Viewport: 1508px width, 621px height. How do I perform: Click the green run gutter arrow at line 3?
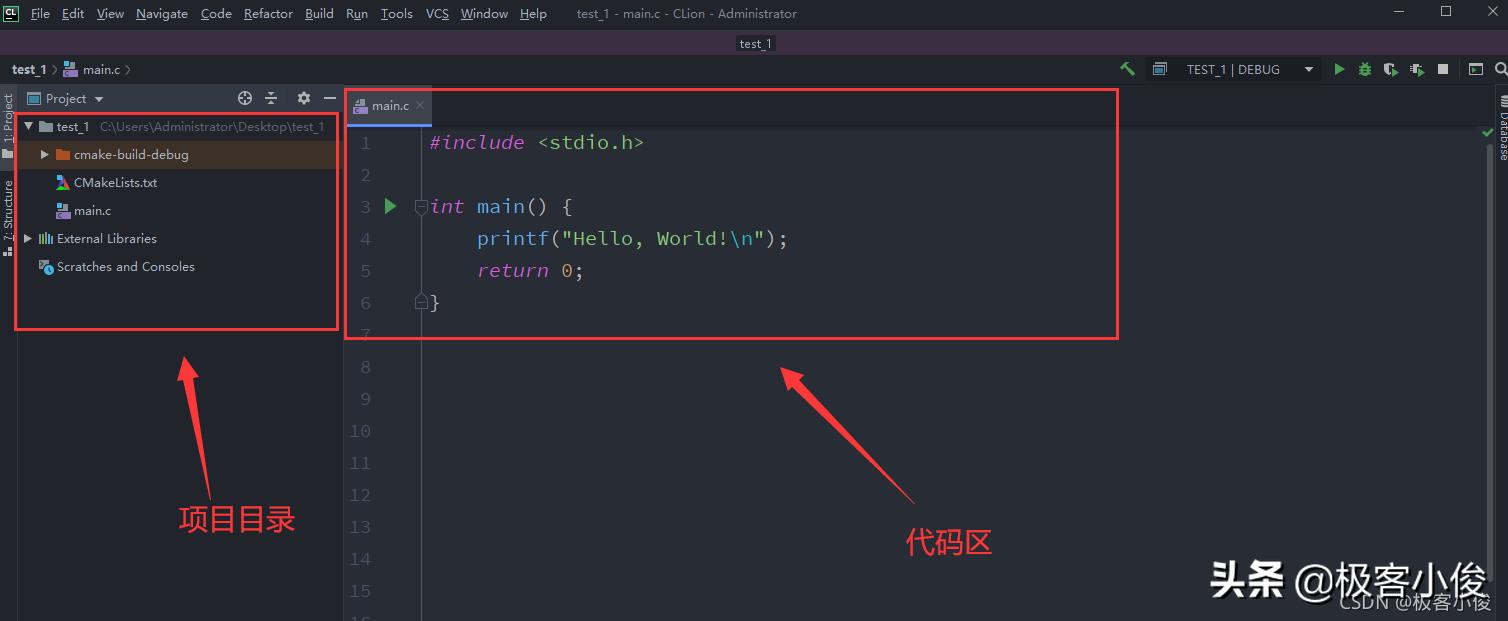point(391,206)
